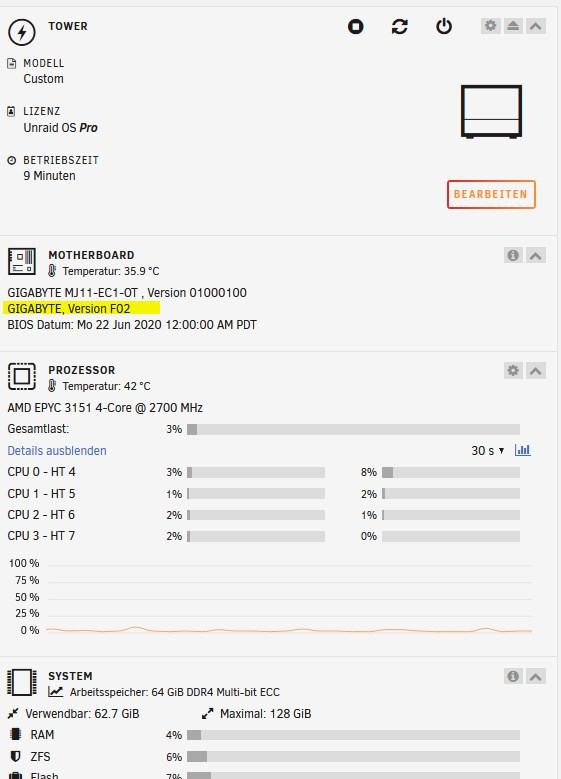Image resolution: width=561 pixels, height=779 pixels.
Task: Collapse the System panel
Action: 536,676
